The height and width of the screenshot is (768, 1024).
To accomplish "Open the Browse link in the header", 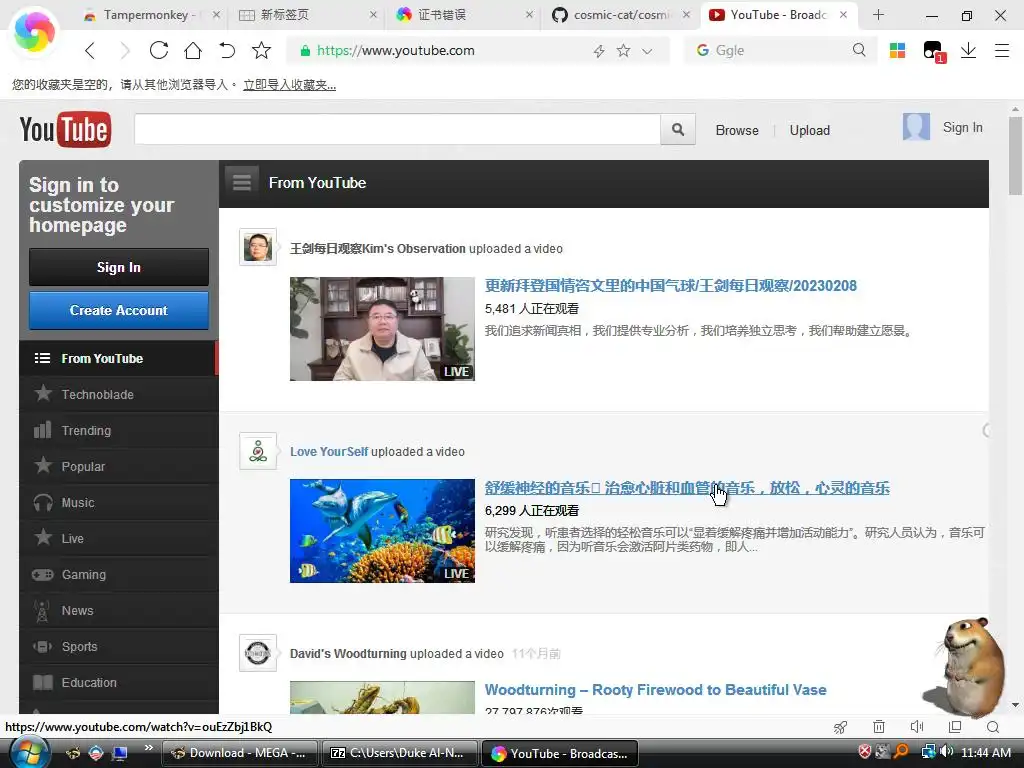I will 737,130.
